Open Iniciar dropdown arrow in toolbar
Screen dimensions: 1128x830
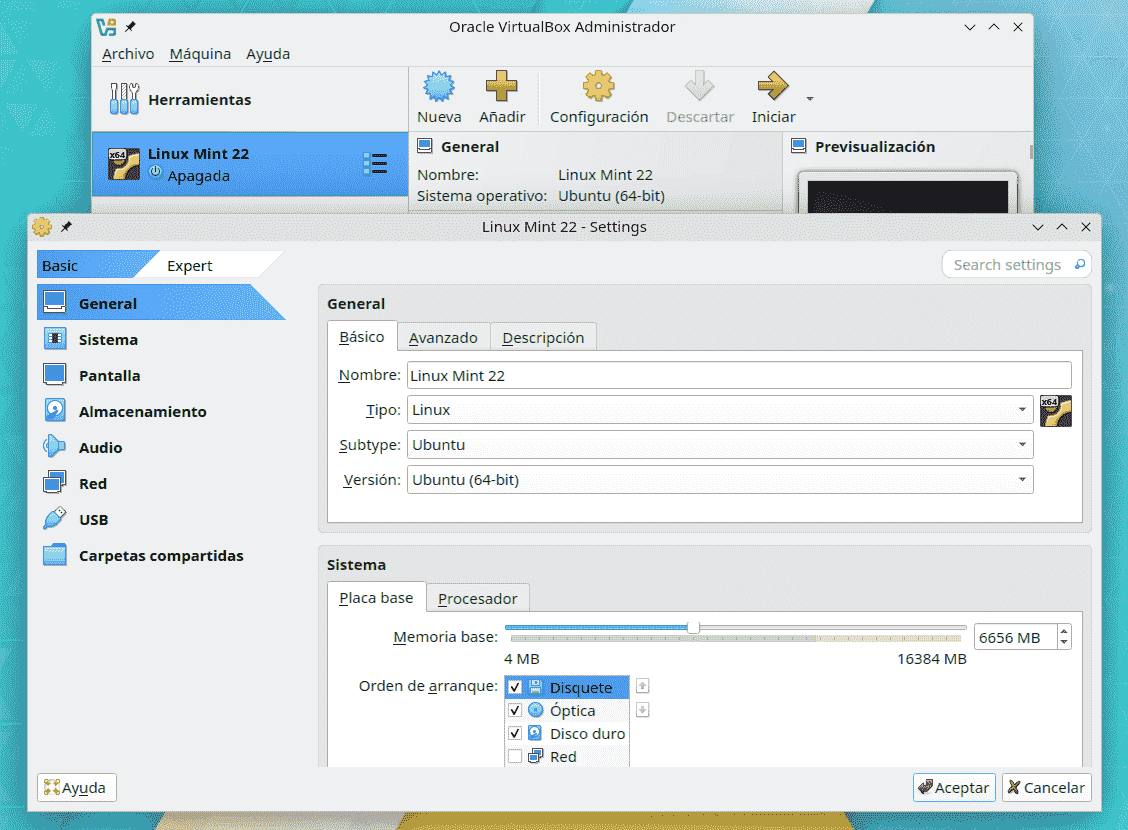click(810, 99)
